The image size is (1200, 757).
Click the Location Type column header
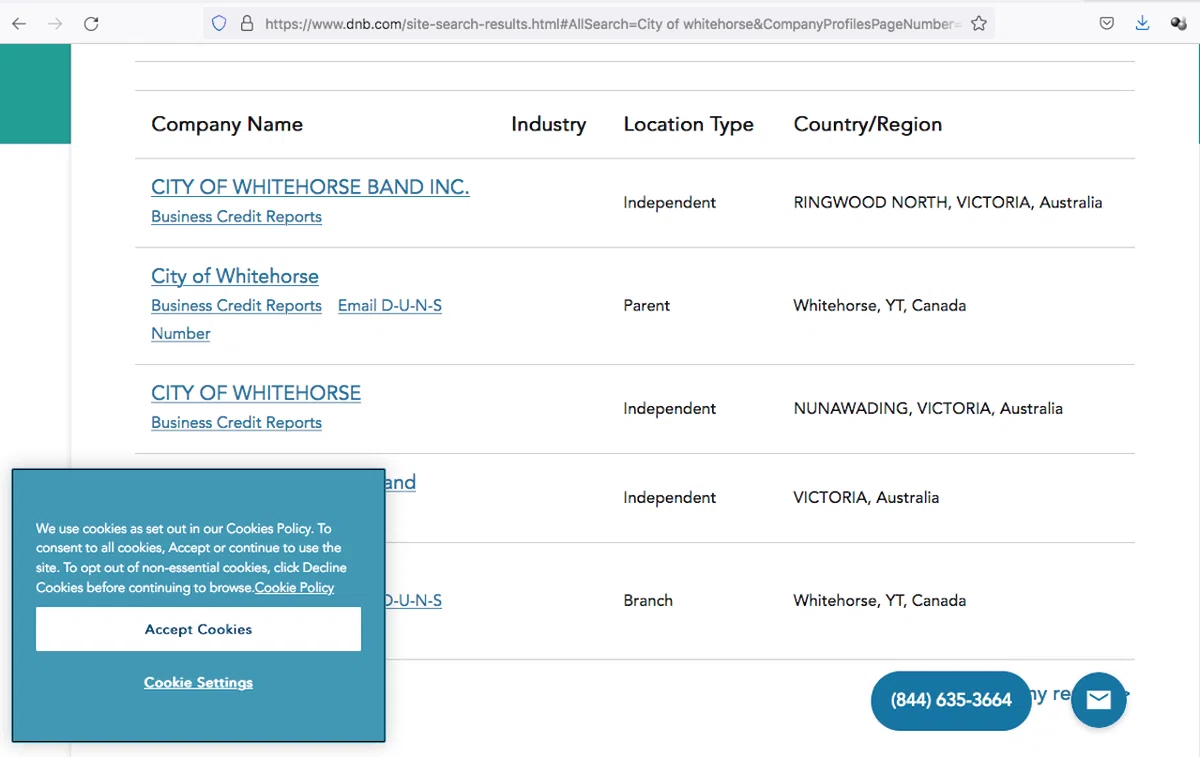coord(688,124)
